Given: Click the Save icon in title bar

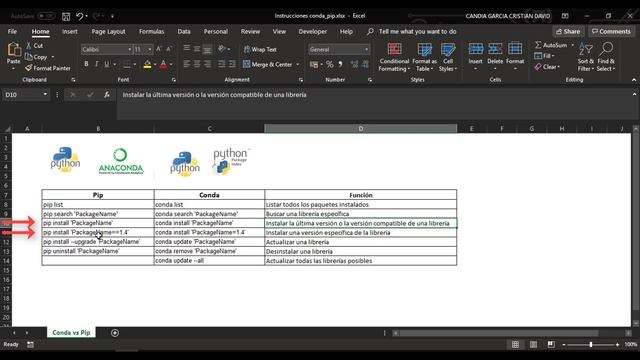Looking at the screenshot, I should 66,16.
